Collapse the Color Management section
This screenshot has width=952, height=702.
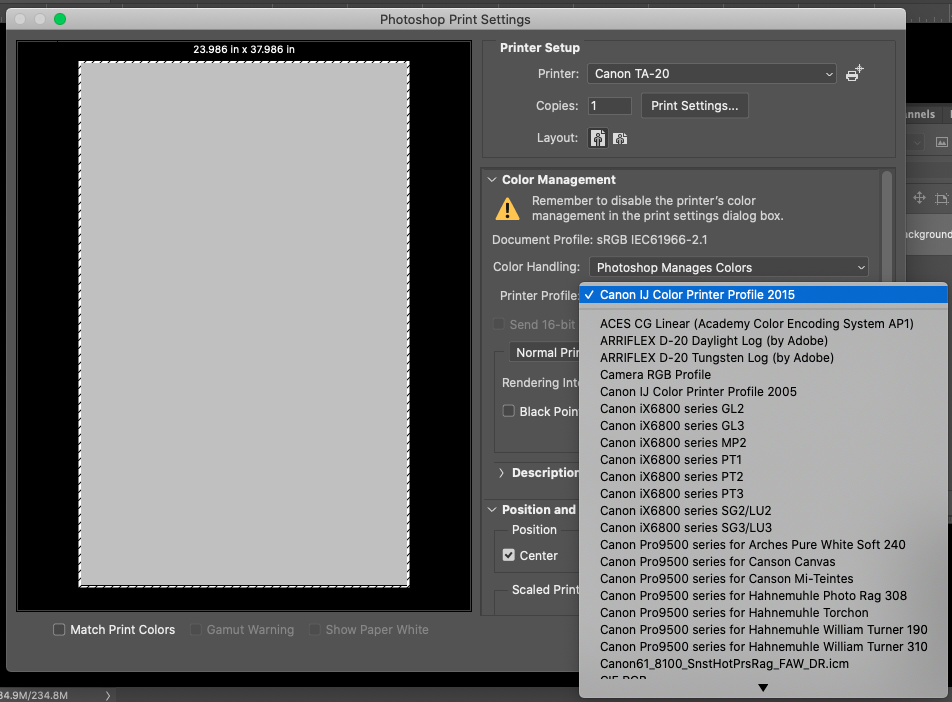coord(492,180)
